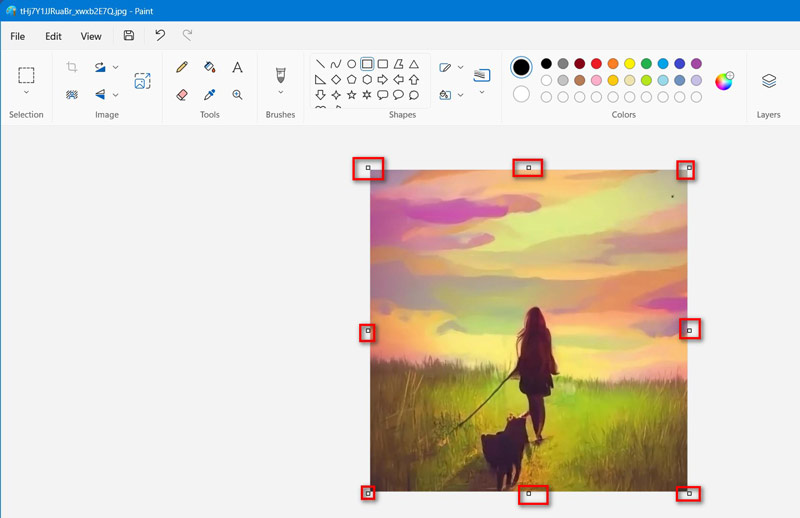Select the Fill bucket tool
This screenshot has width=800, height=518.
pyautogui.click(x=209, y=67)
